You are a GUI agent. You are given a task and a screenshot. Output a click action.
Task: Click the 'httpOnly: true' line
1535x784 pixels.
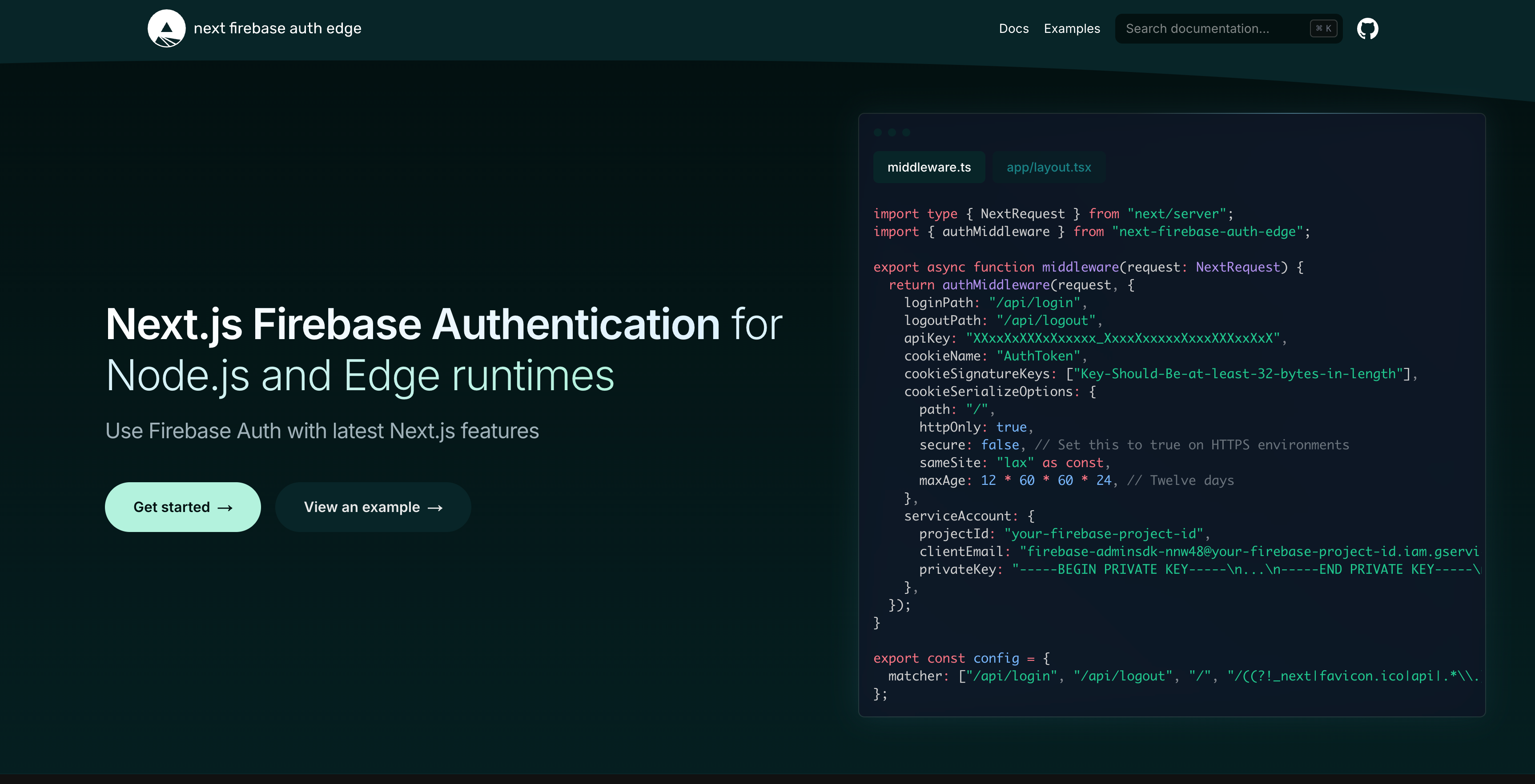pyautogui.click(x=976, y=427)
